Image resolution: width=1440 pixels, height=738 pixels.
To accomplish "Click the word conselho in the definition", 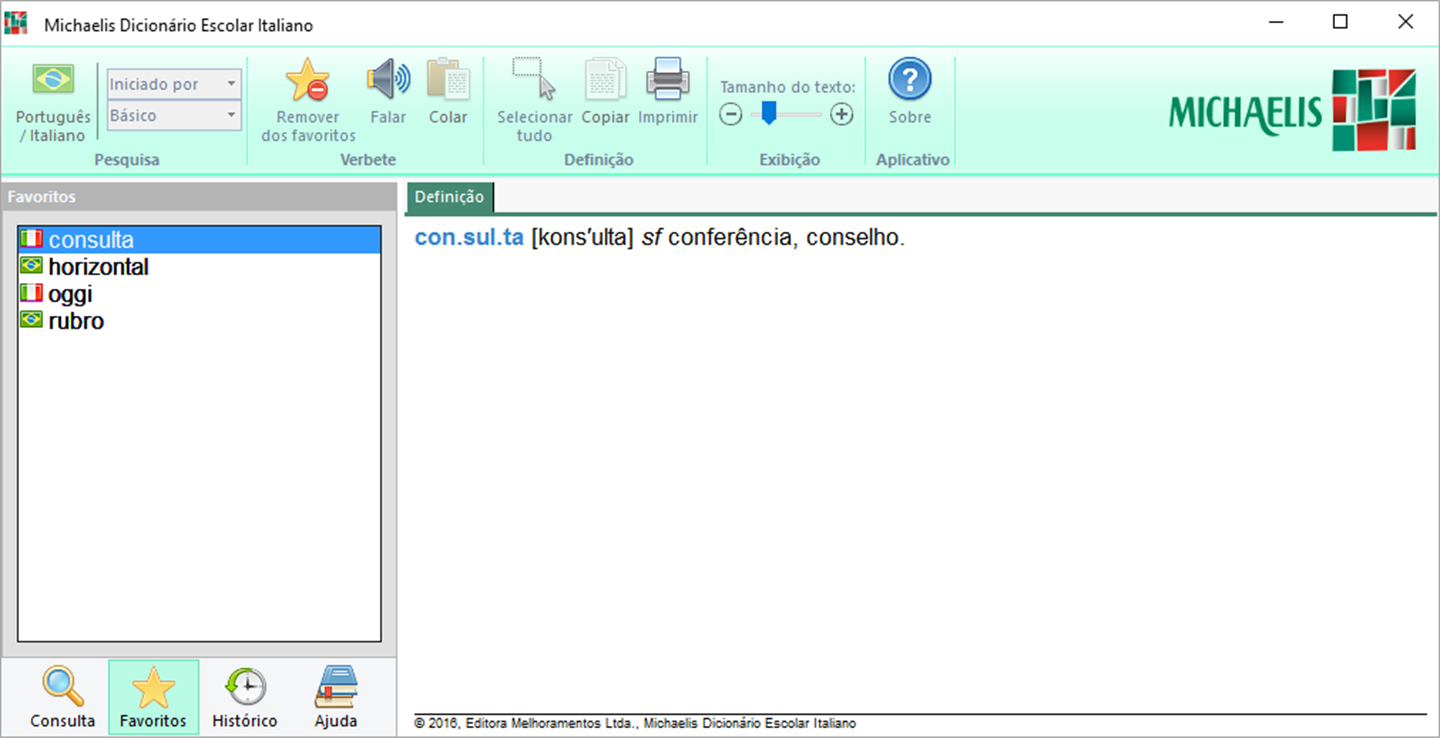I will (852, 239).
